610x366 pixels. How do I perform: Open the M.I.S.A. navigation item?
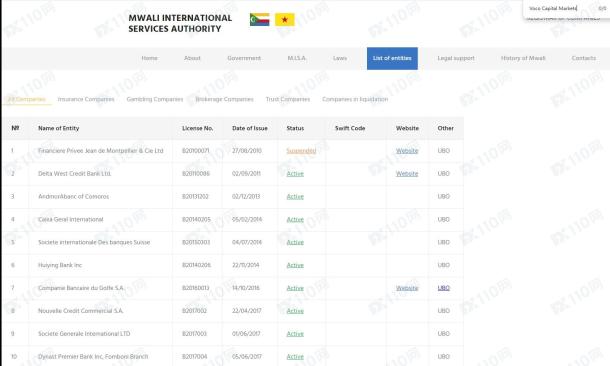297,58
